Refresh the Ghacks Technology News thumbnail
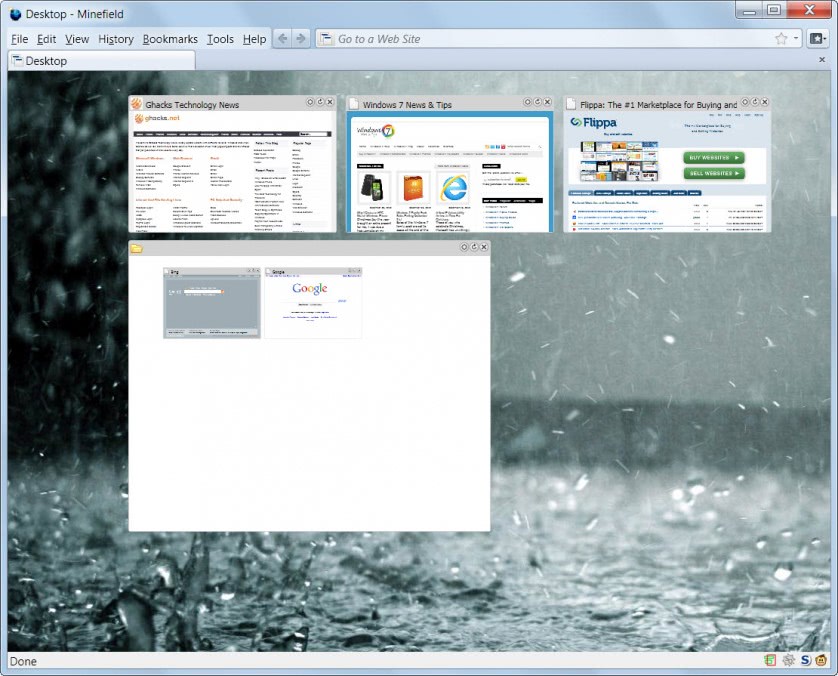Screen dimensions: 838x676 coord(320,101)
